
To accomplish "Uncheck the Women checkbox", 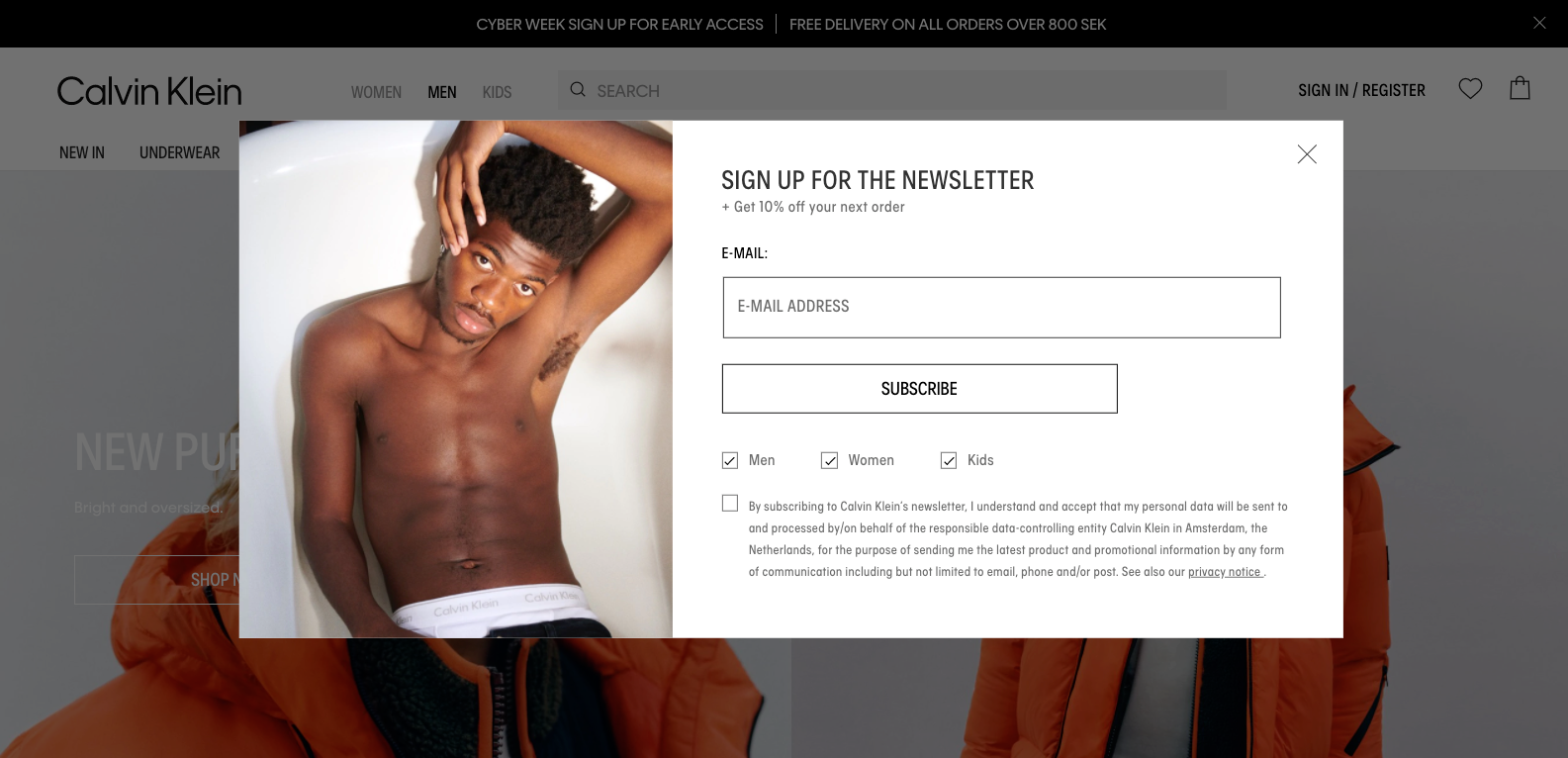I will (x=829, y=460).
